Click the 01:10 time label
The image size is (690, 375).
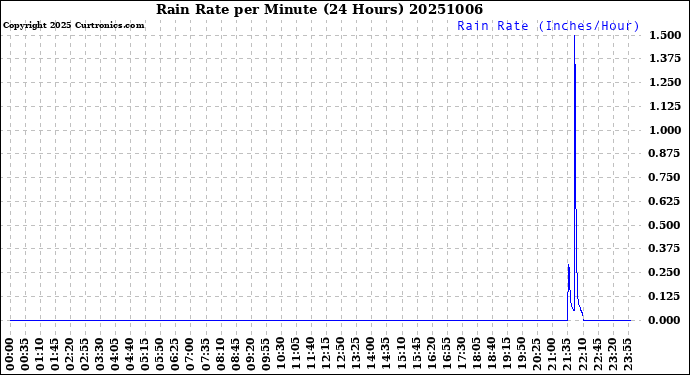pyautogui.click(x=40, y=355)
